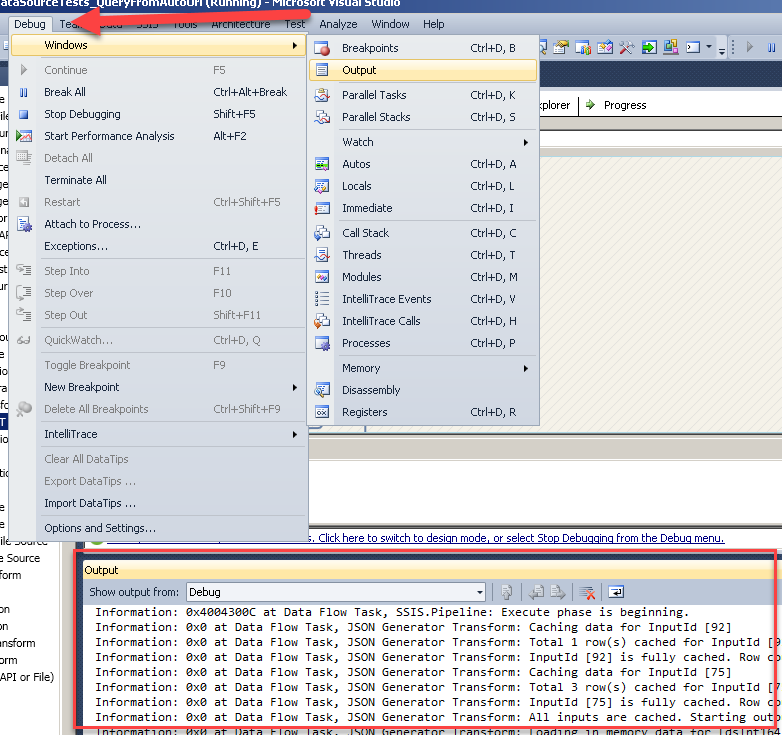Open the Threads window
Viewport: 782px width, 735px height.
423,255
